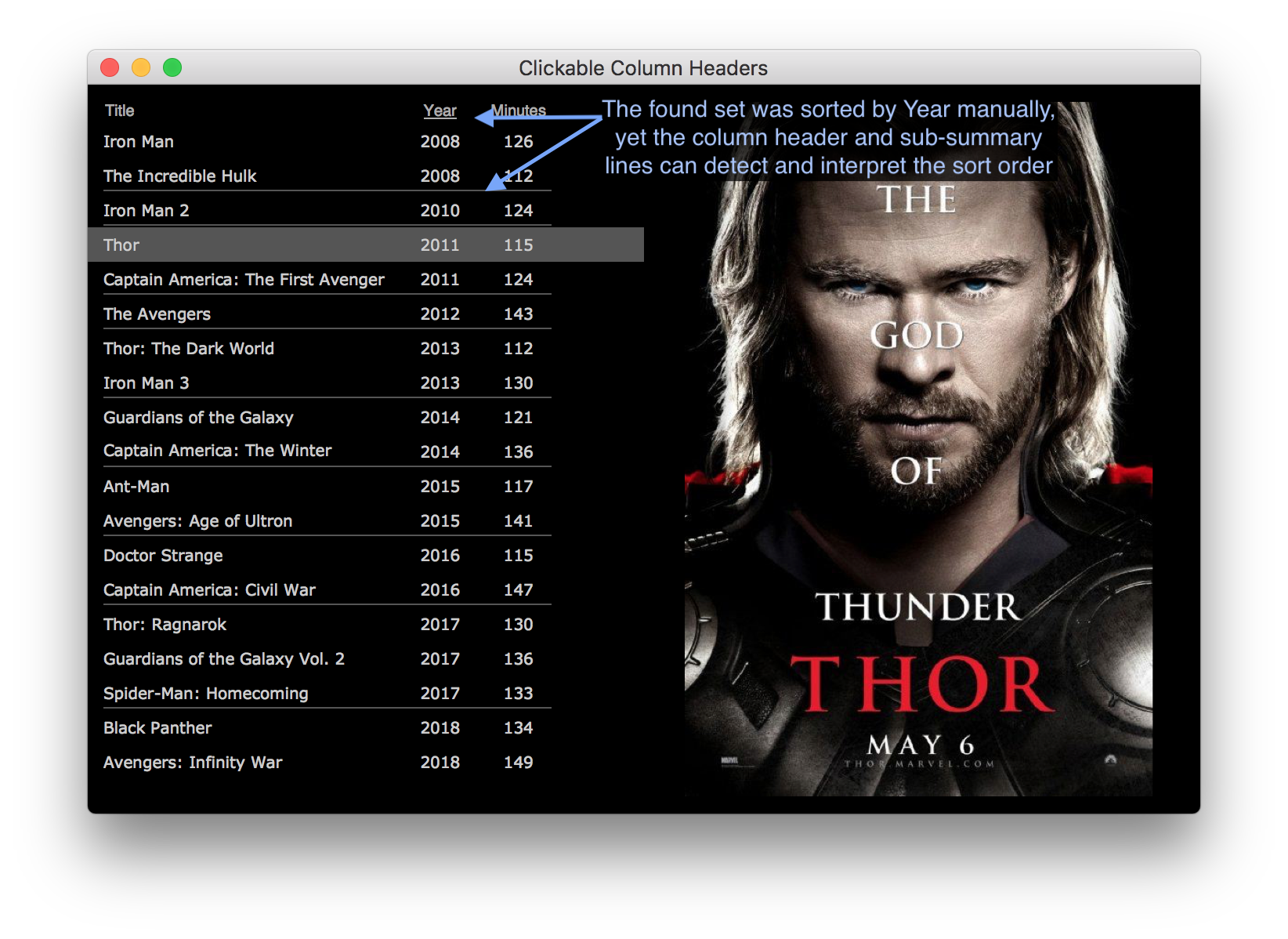Screen dimensions: 1288x939
Task: Sort the list by Title column header
Action: click(120, 111)
